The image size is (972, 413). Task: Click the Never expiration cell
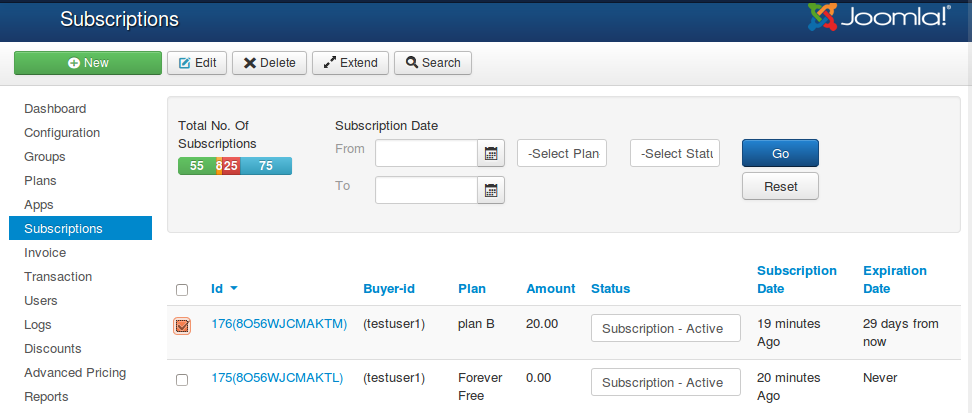(880, 378)
